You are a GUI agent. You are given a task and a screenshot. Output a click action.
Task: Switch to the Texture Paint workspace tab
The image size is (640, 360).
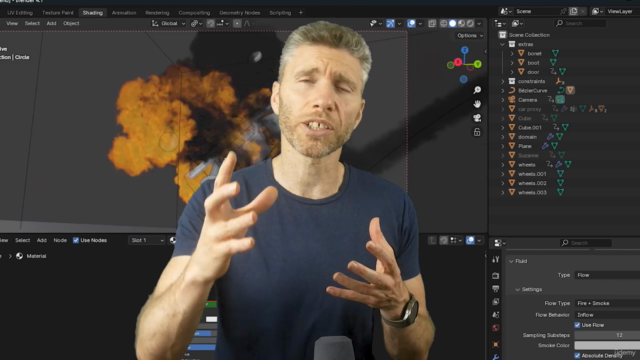coord(58,13)
